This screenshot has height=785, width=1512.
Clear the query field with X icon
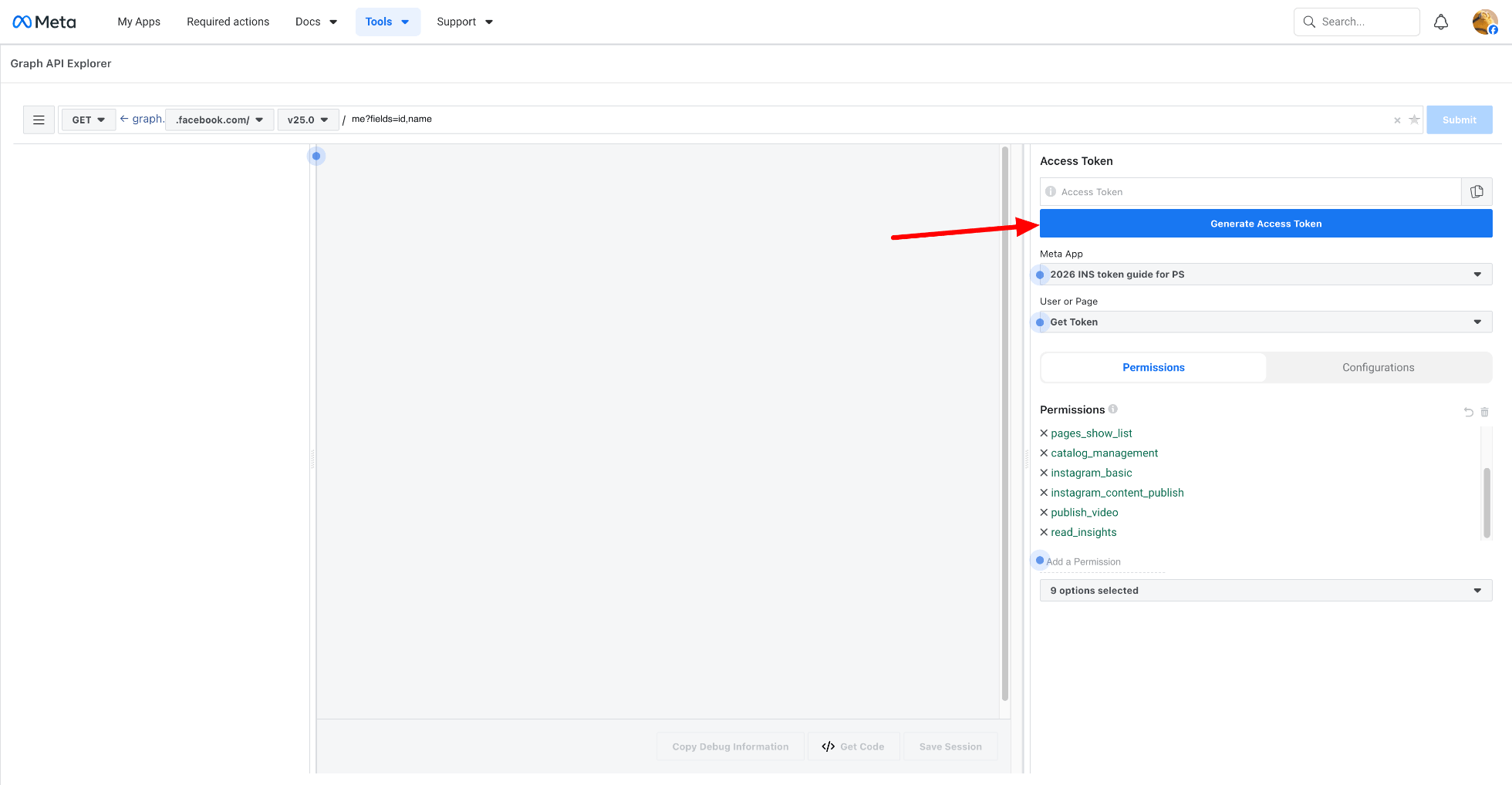pyautogui.click(x=1397, y=120)
